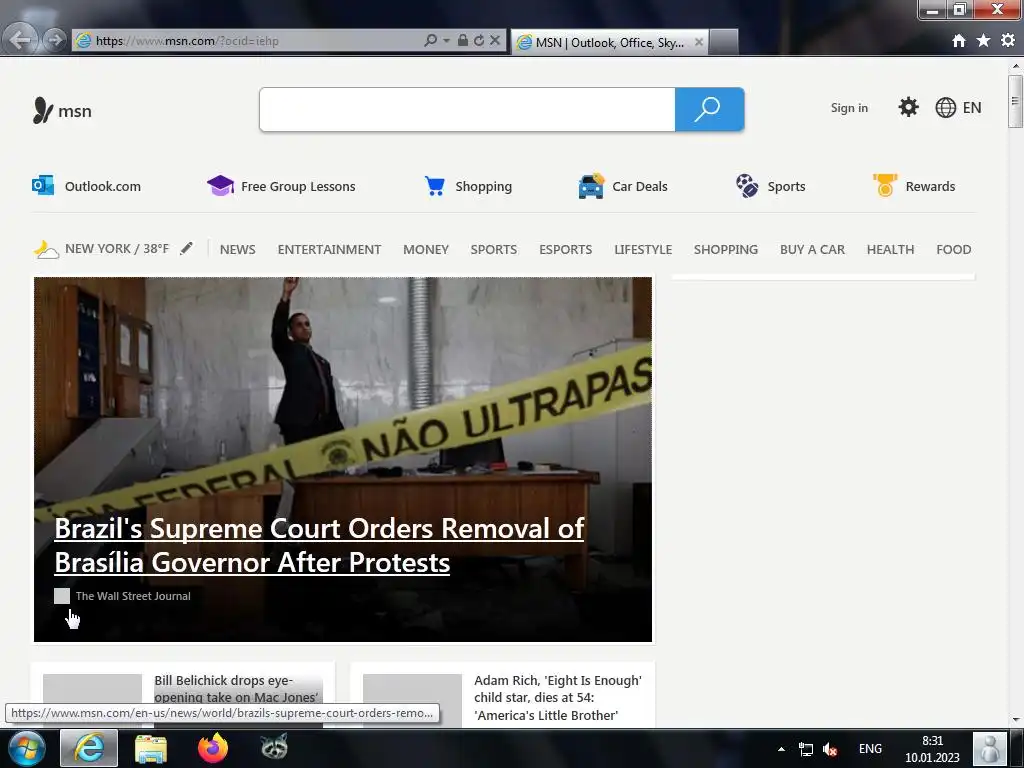Click the raccoon app taskbar icon
The height and width of the screenshot is (768, 1024).
click(x=274, y=747)
